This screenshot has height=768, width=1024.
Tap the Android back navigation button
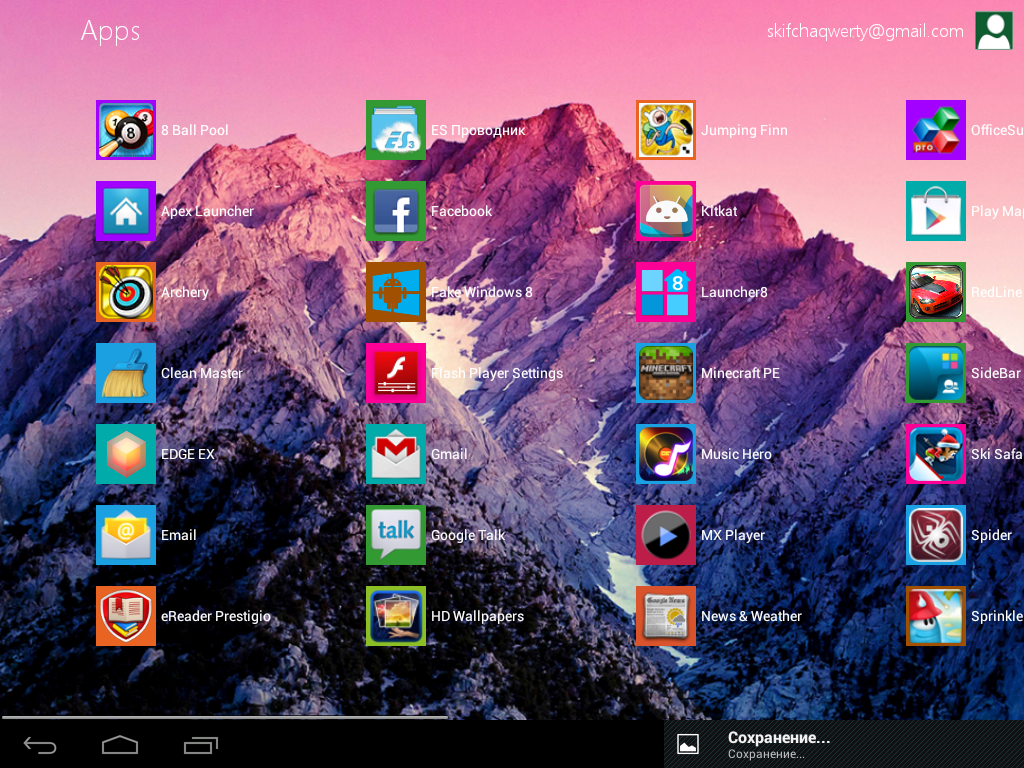pos(40,744)
